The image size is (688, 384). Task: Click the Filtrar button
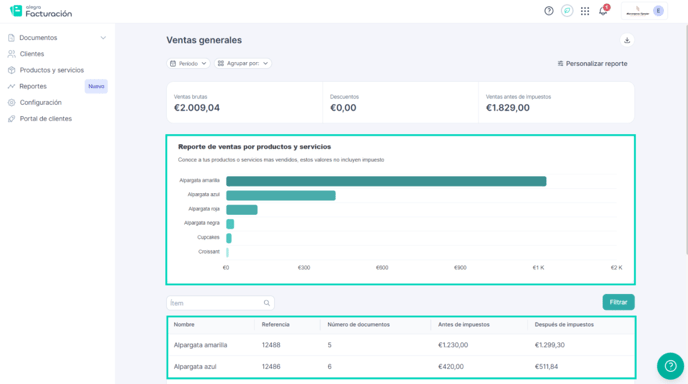coord(618,302)
